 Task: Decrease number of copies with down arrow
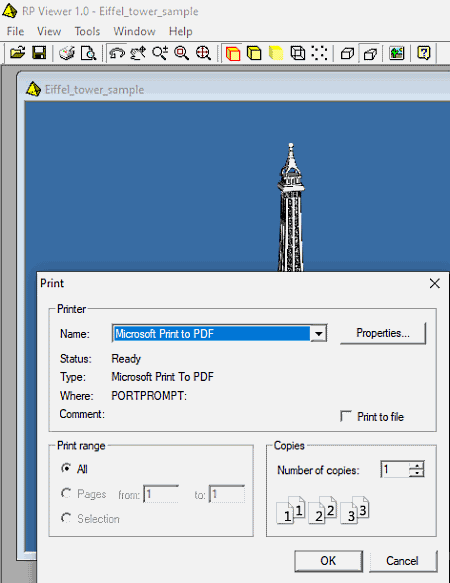[417, 474]
